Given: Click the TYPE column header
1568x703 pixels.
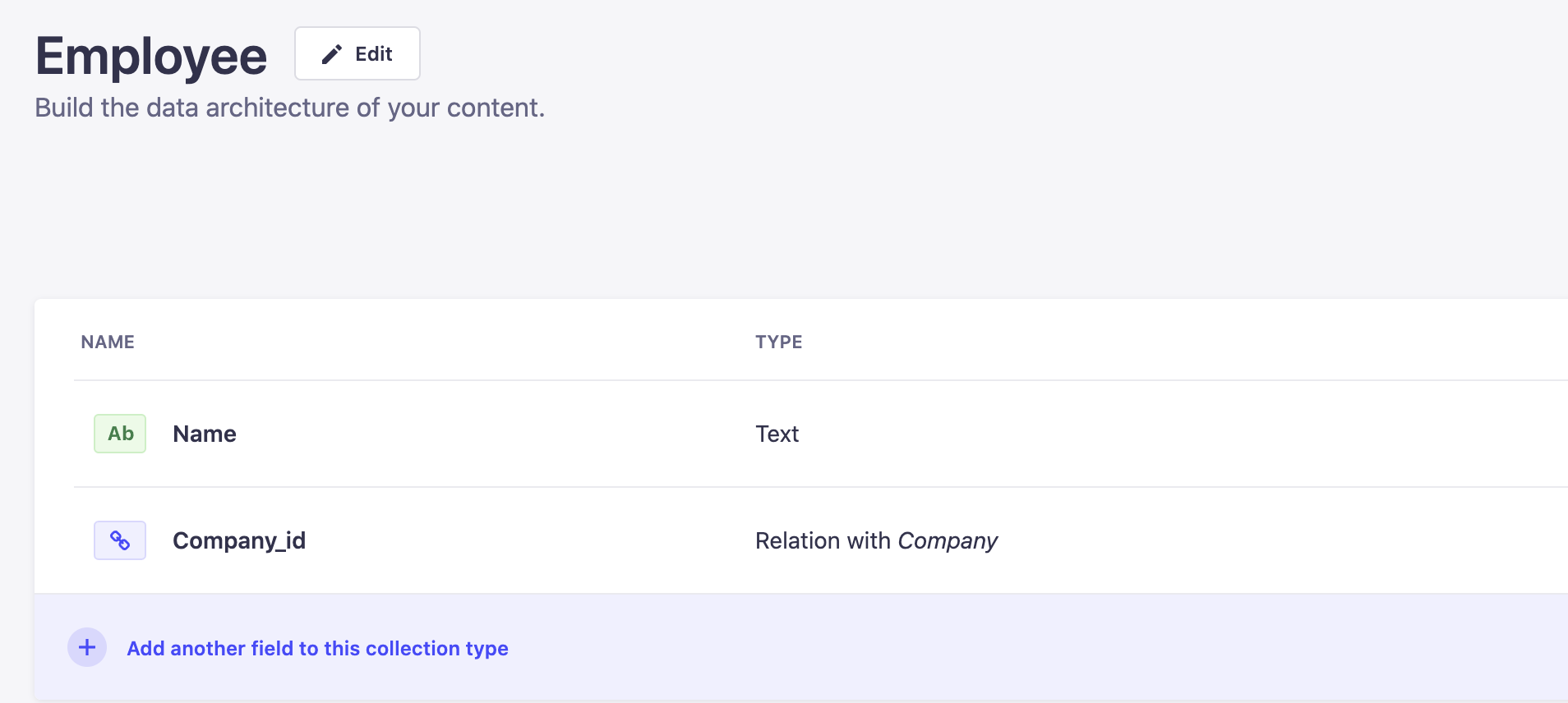Looking at the screenshot, I should click(778, 342).
